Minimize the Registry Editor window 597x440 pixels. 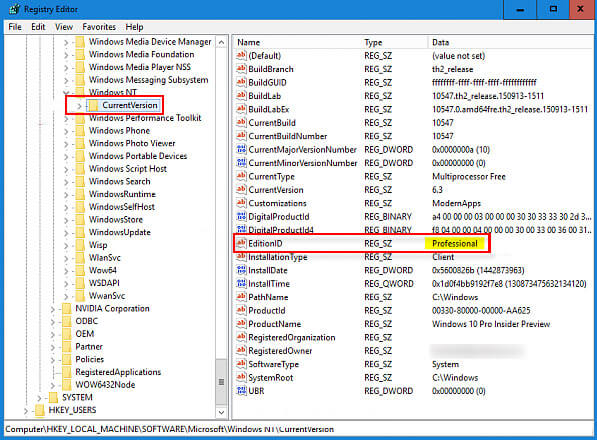[x=520, y=9]
